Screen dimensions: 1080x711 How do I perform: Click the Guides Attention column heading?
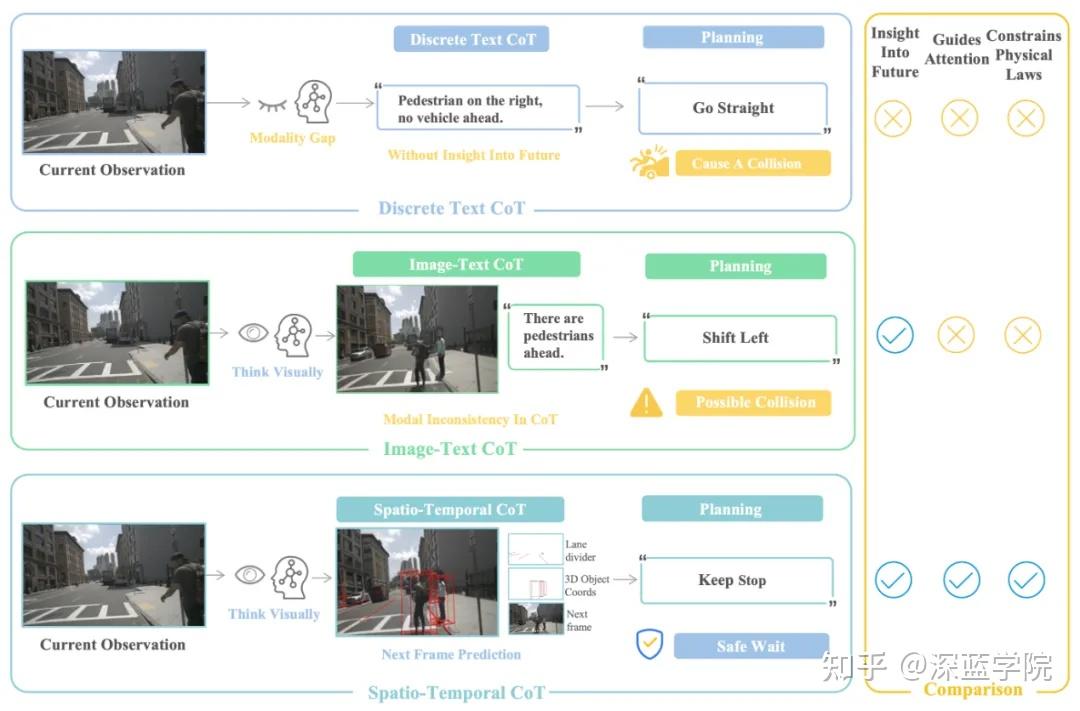tap(957, 49)
